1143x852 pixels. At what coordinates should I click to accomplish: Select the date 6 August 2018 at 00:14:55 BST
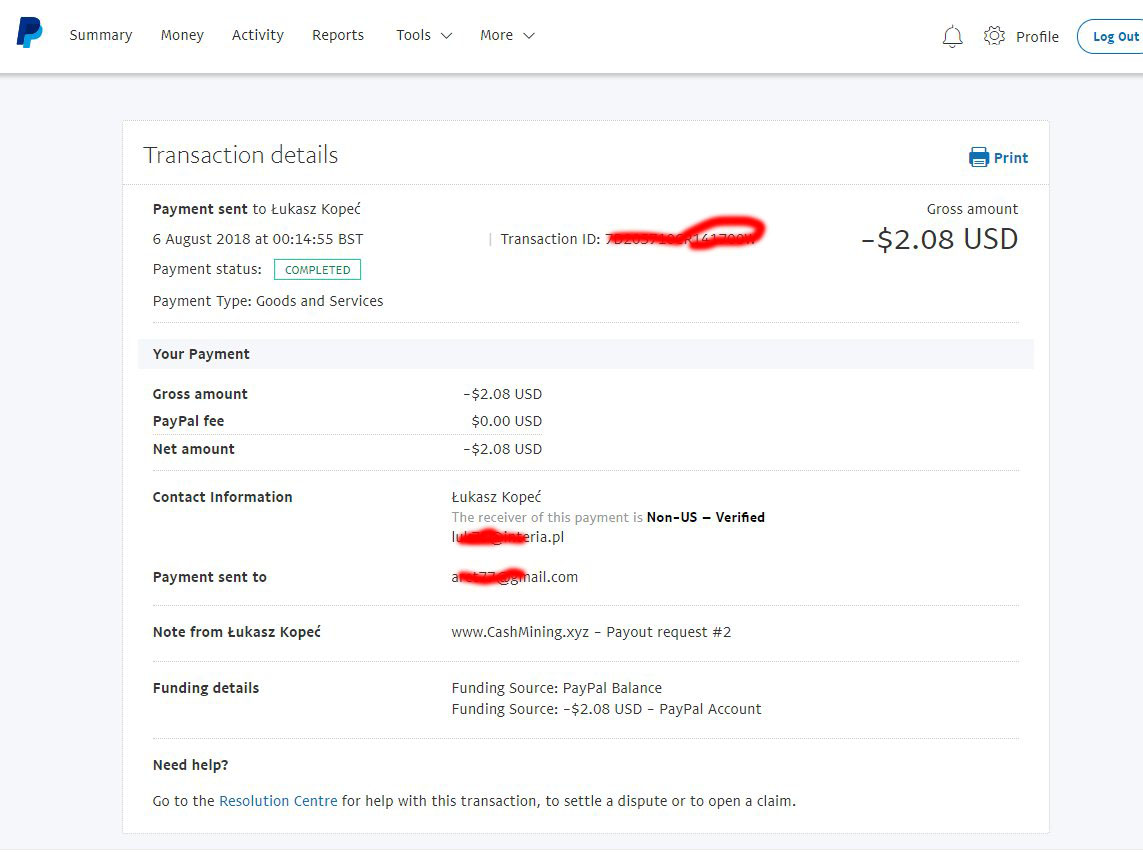[257, 239]
